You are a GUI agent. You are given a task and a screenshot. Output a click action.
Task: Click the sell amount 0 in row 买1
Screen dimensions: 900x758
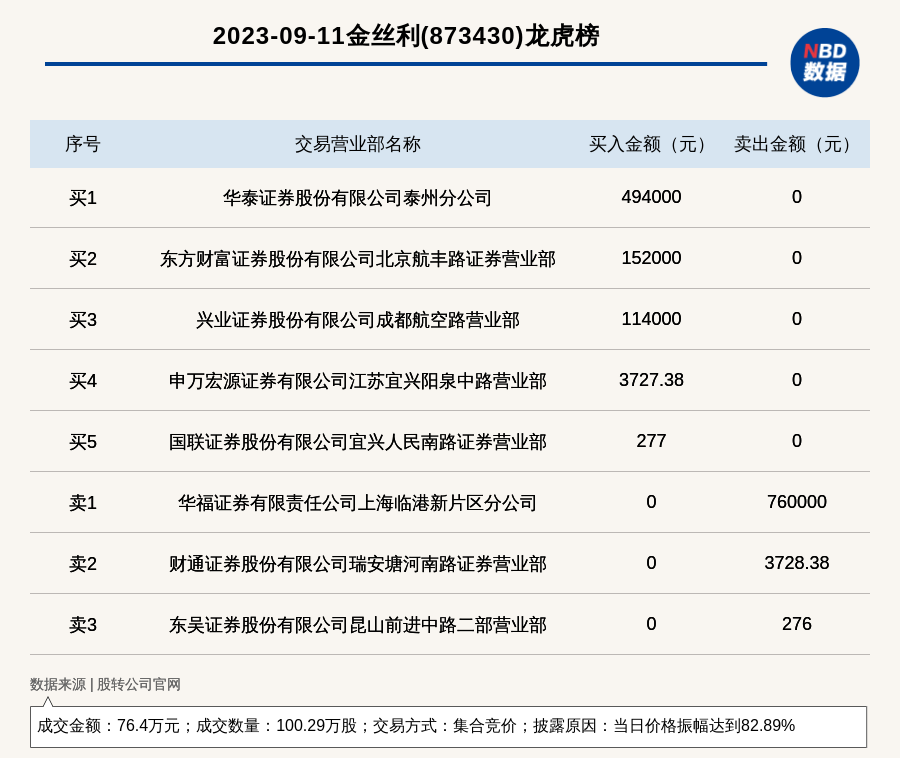point(797,197)
